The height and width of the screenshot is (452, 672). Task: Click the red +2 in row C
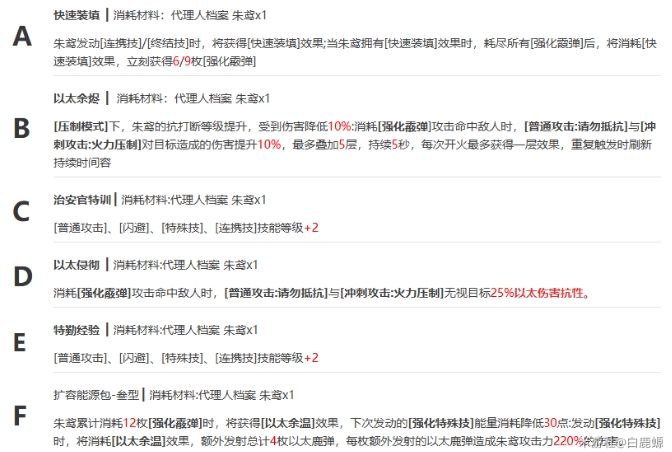(x=311, y=228)
